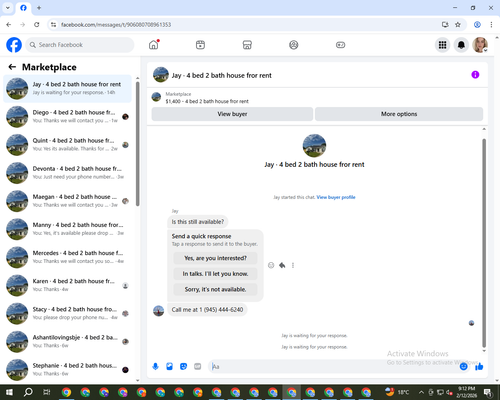The image size is (500, 400).
Task: Open the notifications bell
Action: [461, 45]
